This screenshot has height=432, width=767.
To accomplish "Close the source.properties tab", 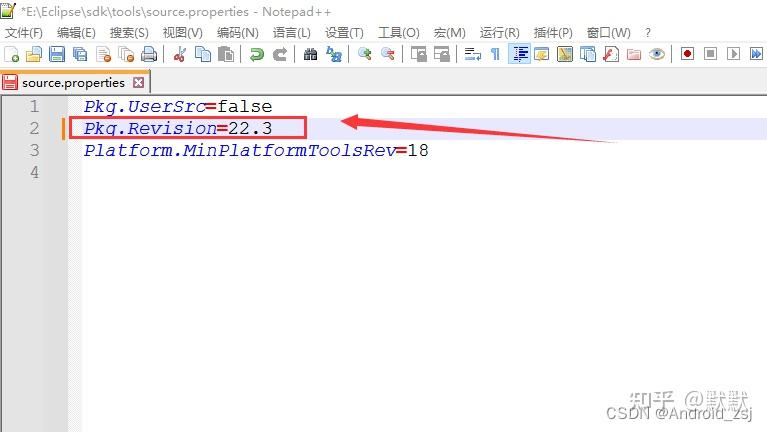I will pyautogui.click(x=138, y=82).
